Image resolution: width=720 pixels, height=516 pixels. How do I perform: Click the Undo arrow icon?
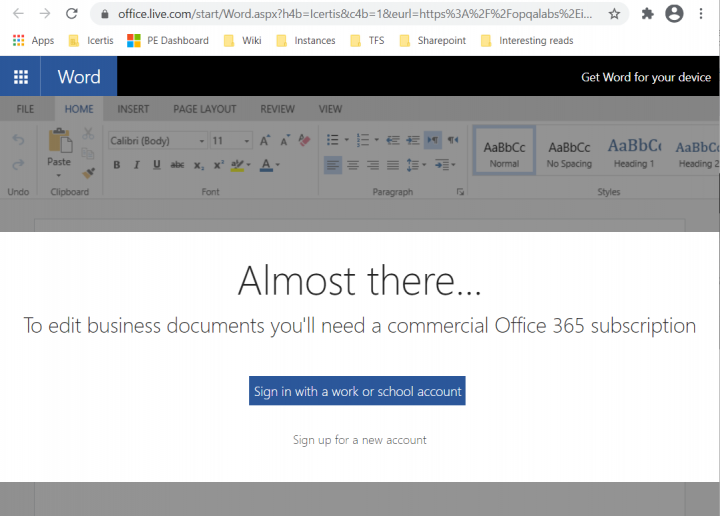18,141
